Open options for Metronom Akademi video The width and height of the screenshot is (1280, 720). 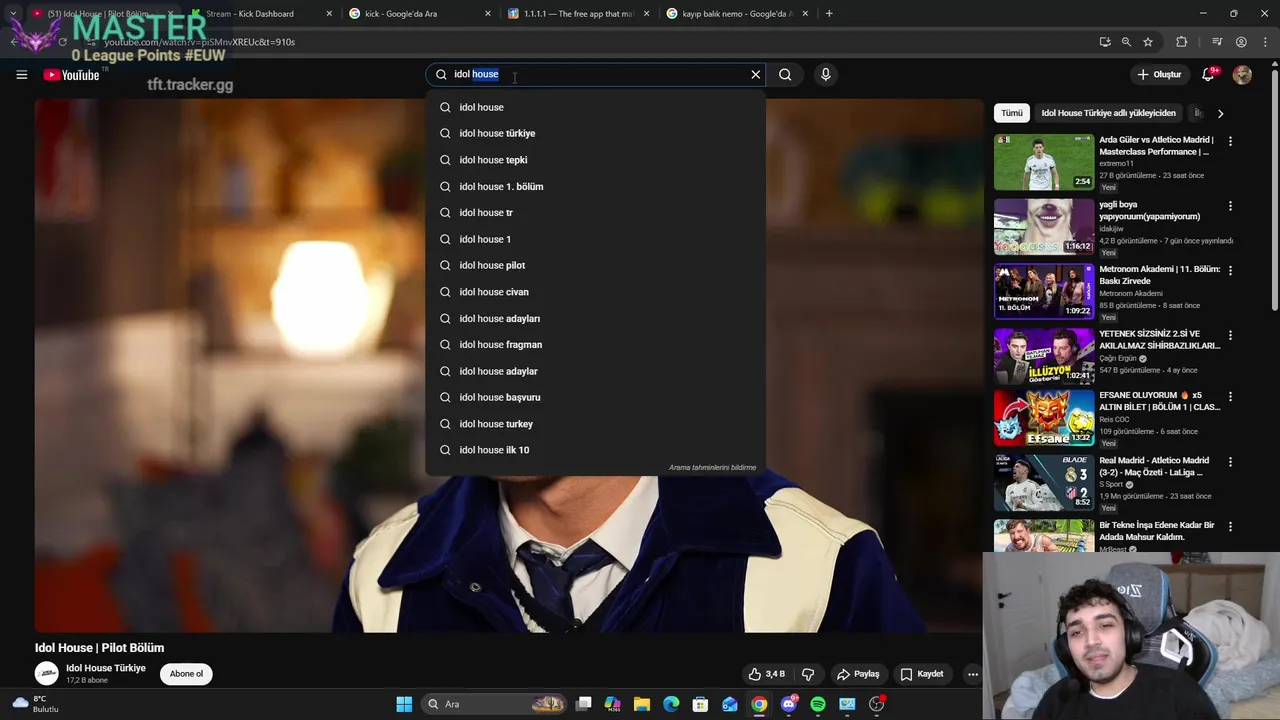tap(1230, 271)
